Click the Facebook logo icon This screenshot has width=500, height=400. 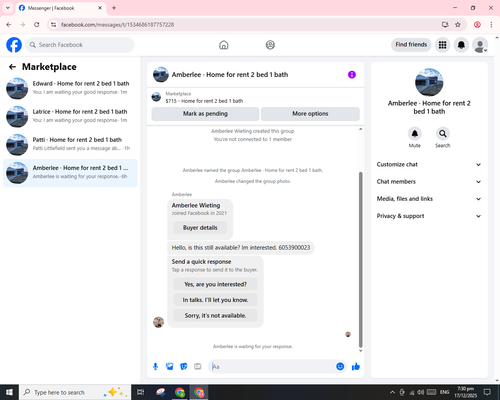pyautogui.click(x=14, y=45)
